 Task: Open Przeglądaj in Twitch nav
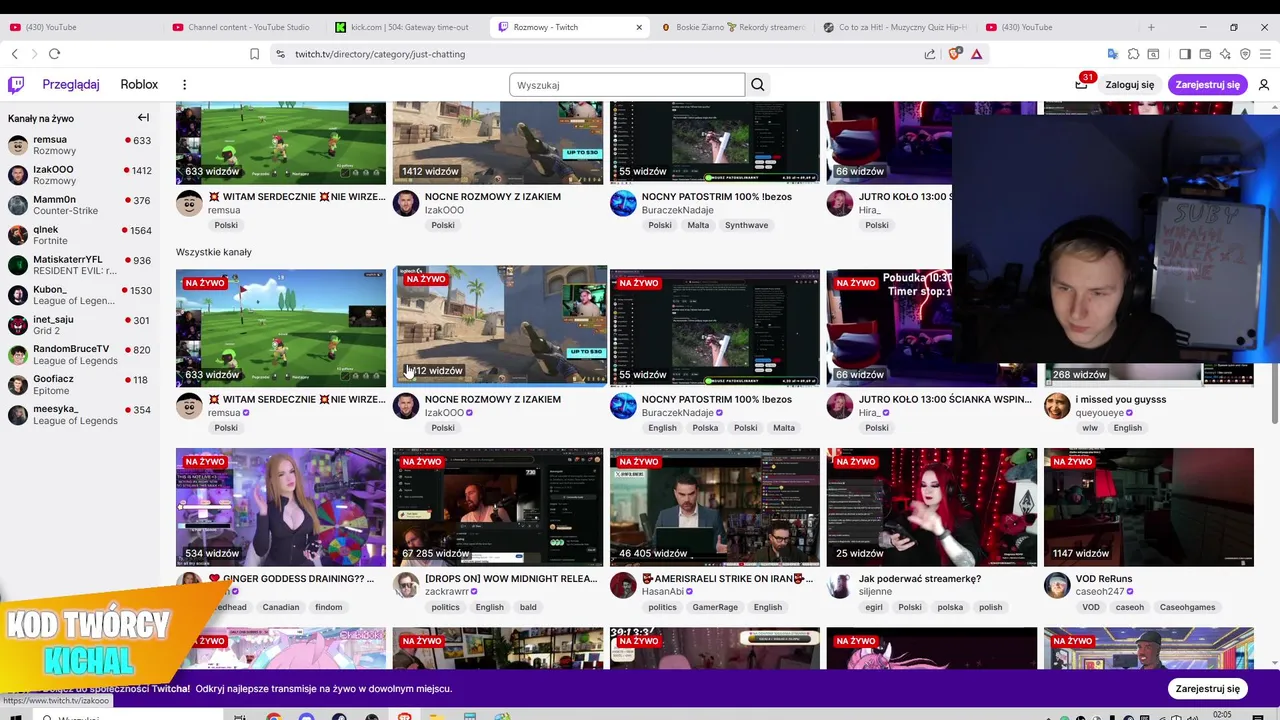point(71,85)
